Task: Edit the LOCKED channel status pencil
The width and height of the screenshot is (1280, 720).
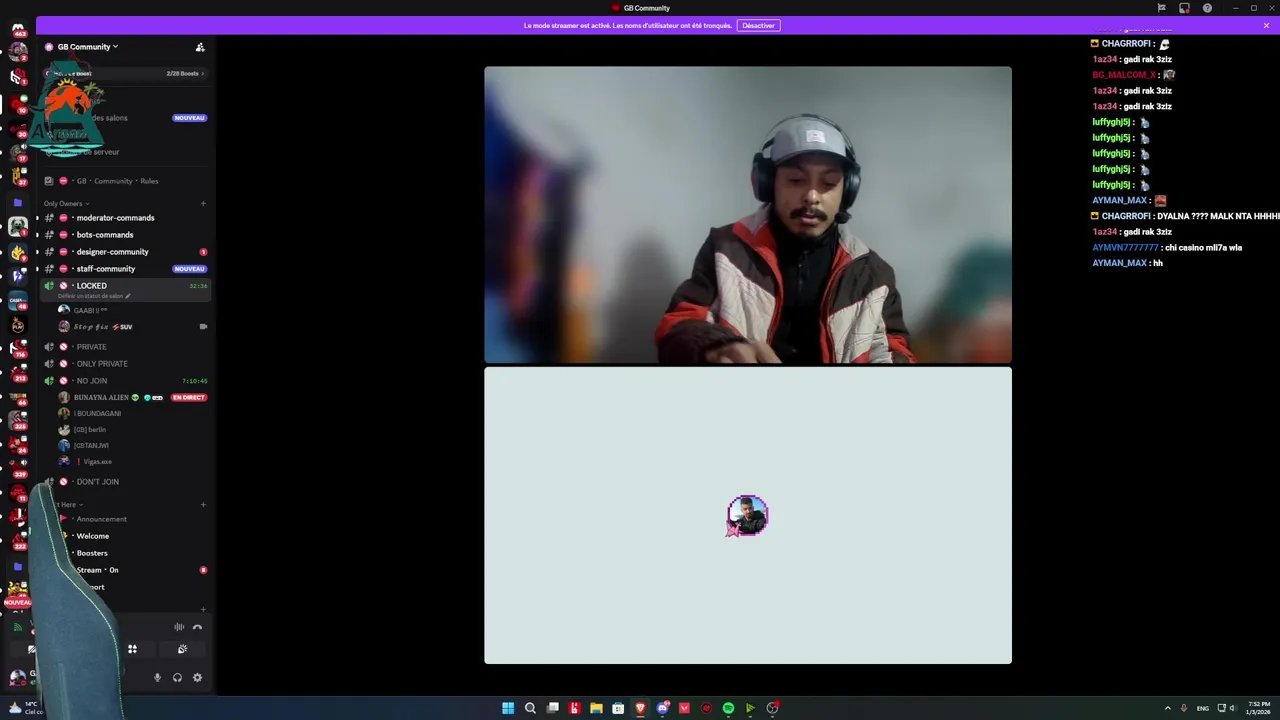Action: 128,297
